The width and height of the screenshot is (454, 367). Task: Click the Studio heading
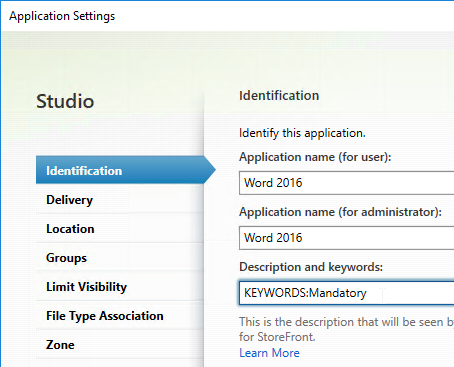coord(65,101)
